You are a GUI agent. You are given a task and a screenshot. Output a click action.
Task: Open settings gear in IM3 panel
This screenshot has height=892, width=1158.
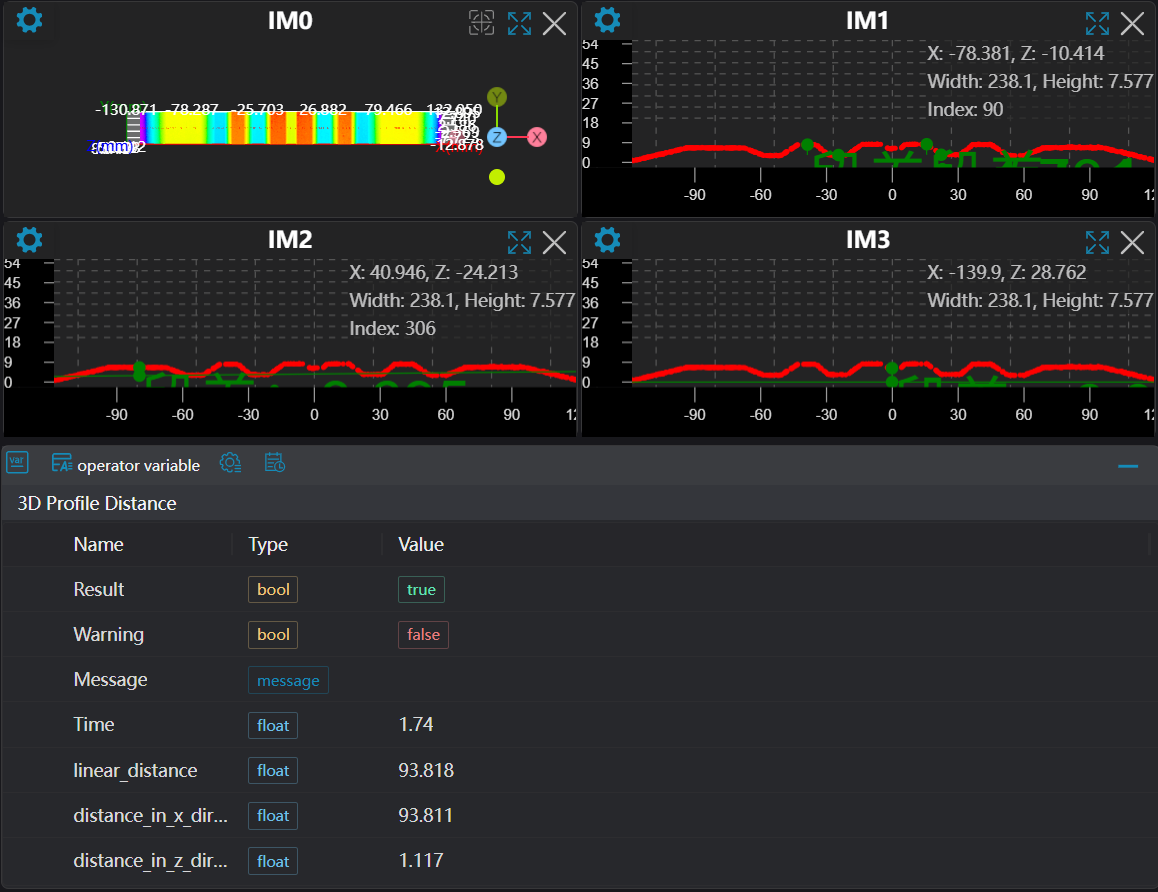[608, 240]
